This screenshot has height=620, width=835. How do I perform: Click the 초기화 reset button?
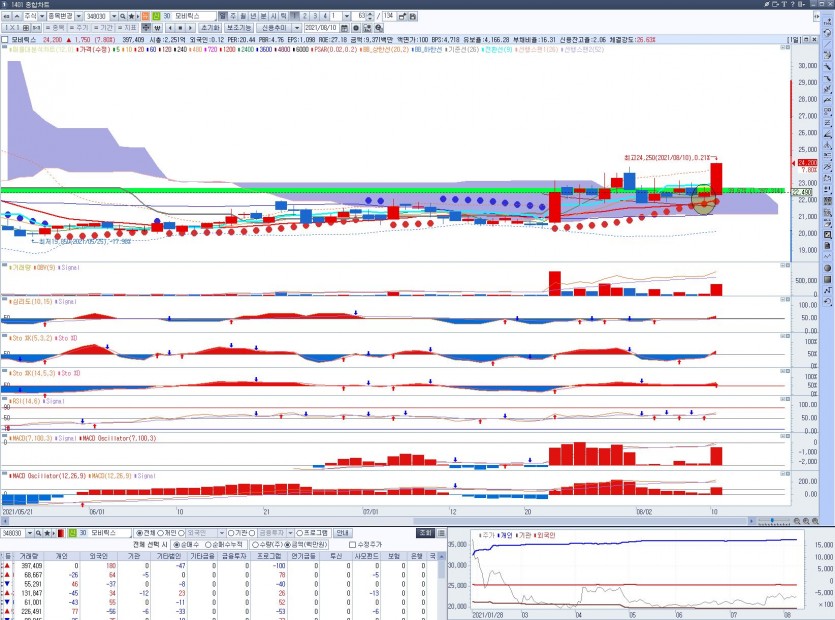point(209,28)
